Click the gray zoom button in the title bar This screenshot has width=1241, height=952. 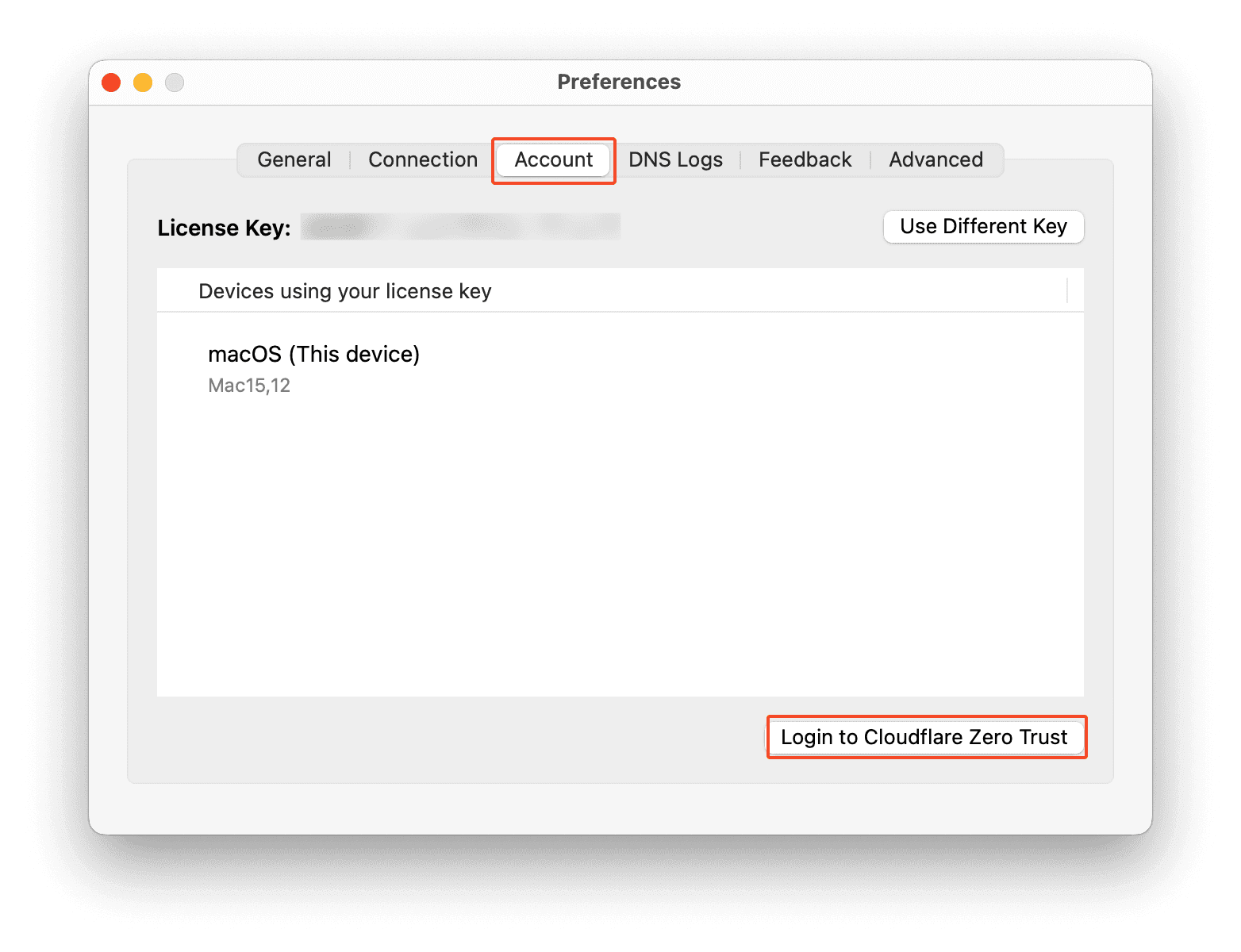pos(174,82)
